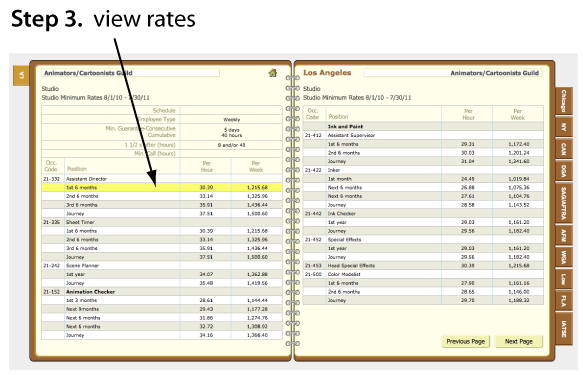
Task: Click occupation code 21-500
Action: coord(313,274)
